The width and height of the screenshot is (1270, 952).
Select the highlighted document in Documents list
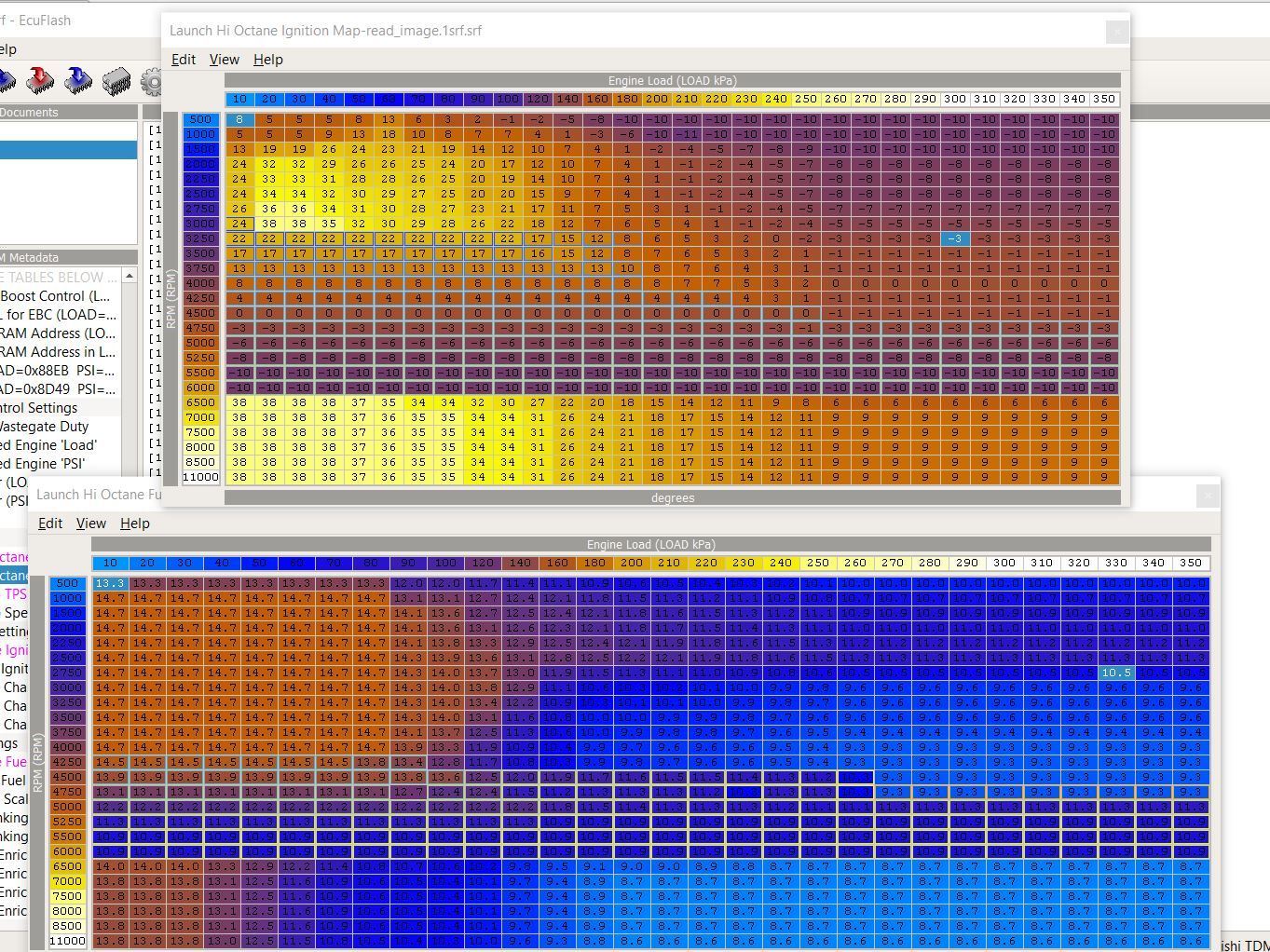point(68,150)
